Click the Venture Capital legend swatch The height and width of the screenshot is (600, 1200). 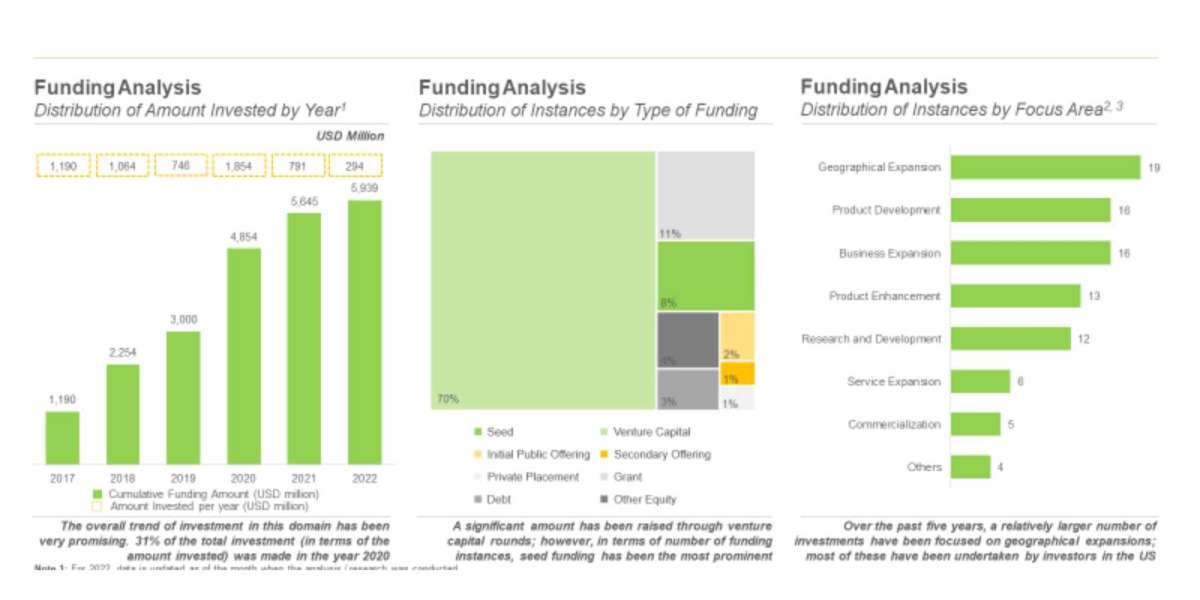tap(604, 432)
